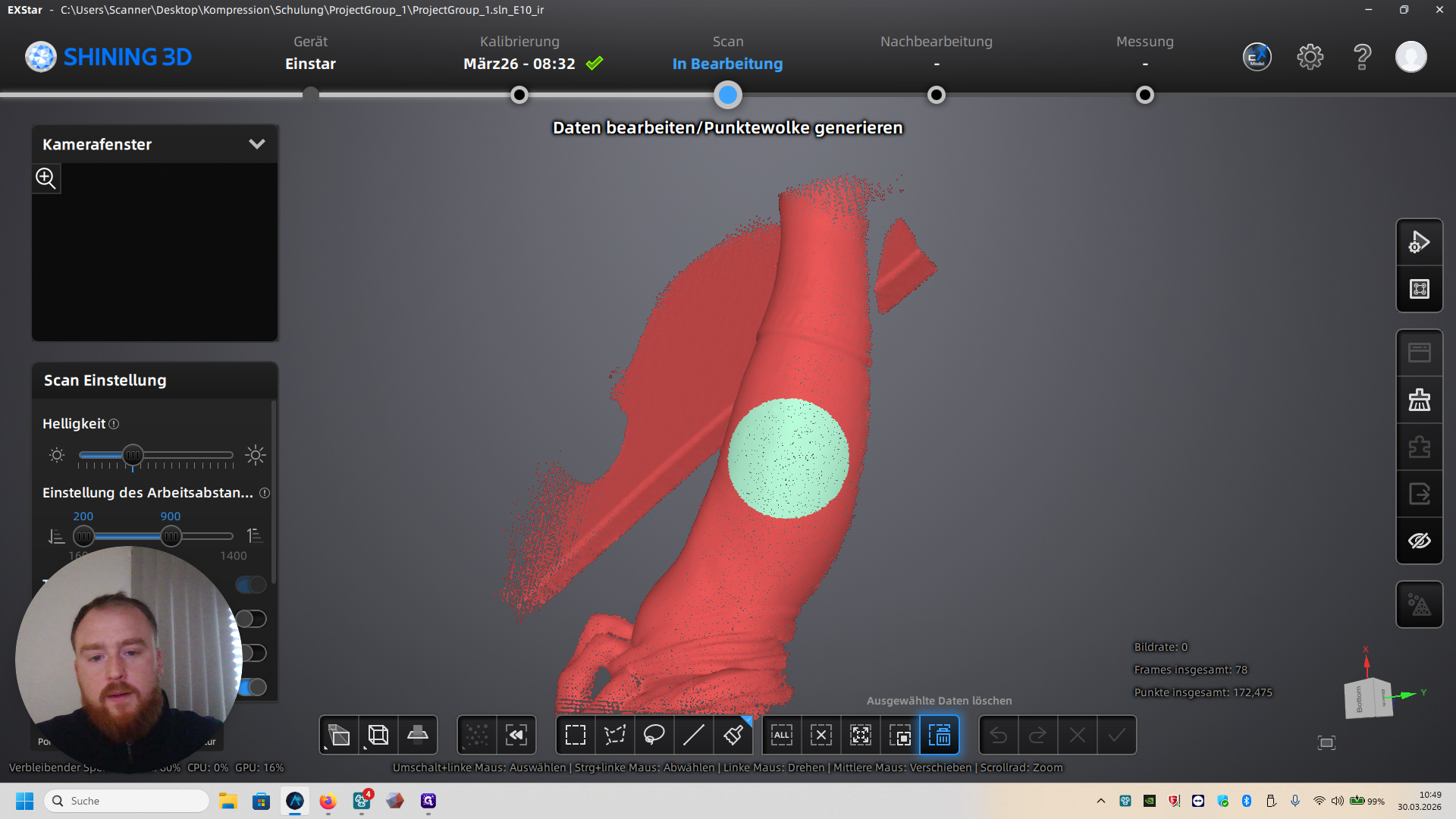The image size is (1456, 819).
Task: Select the polygon selection tool
Action: (615, 735)
